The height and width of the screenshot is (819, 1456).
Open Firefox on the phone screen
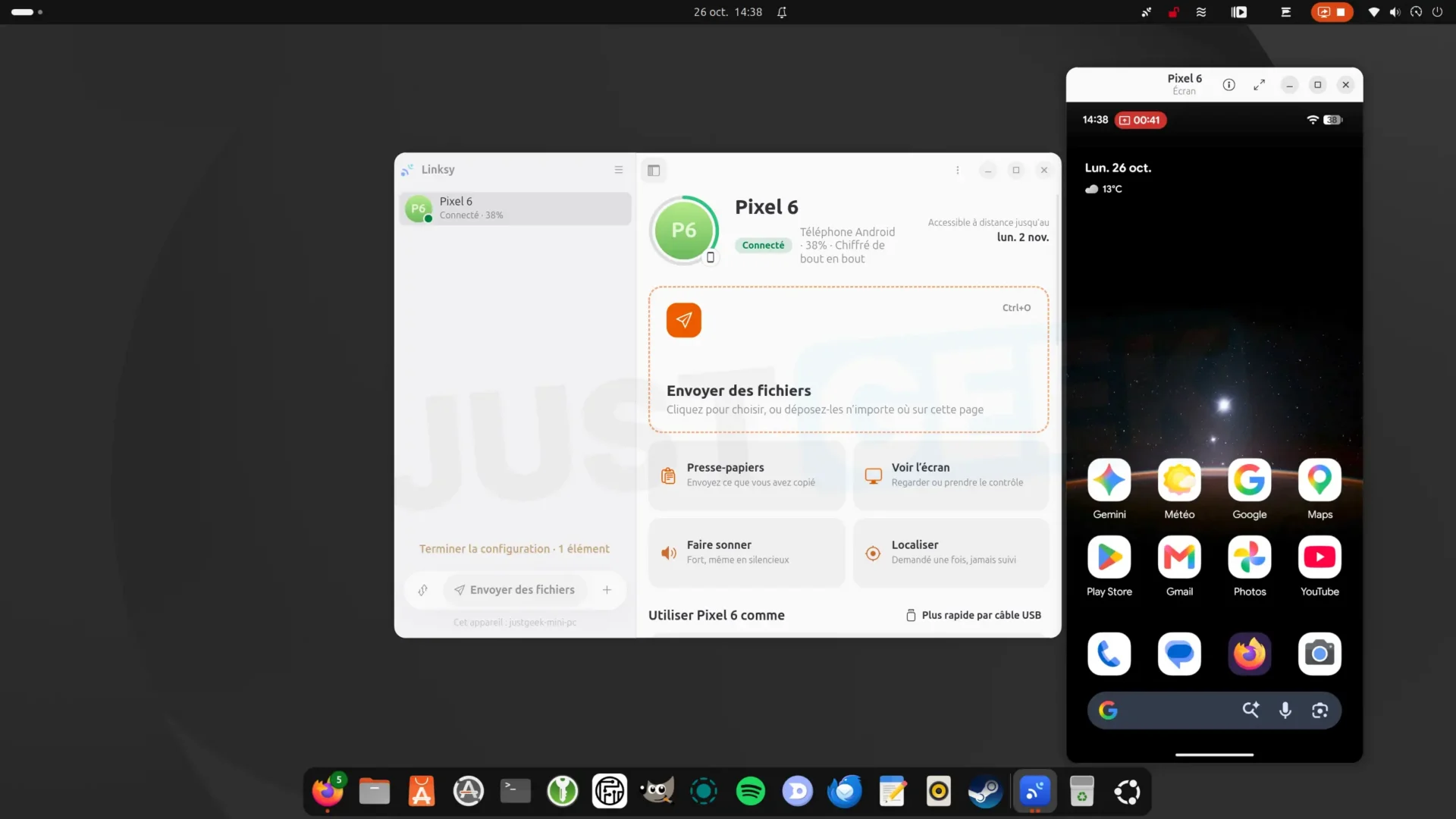click(1250, 654)
